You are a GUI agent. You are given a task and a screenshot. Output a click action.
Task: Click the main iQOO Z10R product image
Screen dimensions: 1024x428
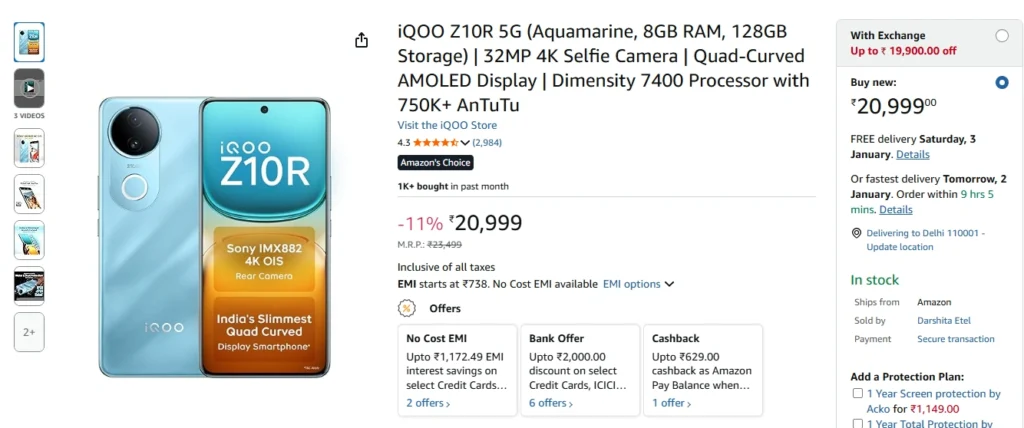point(214,237)
